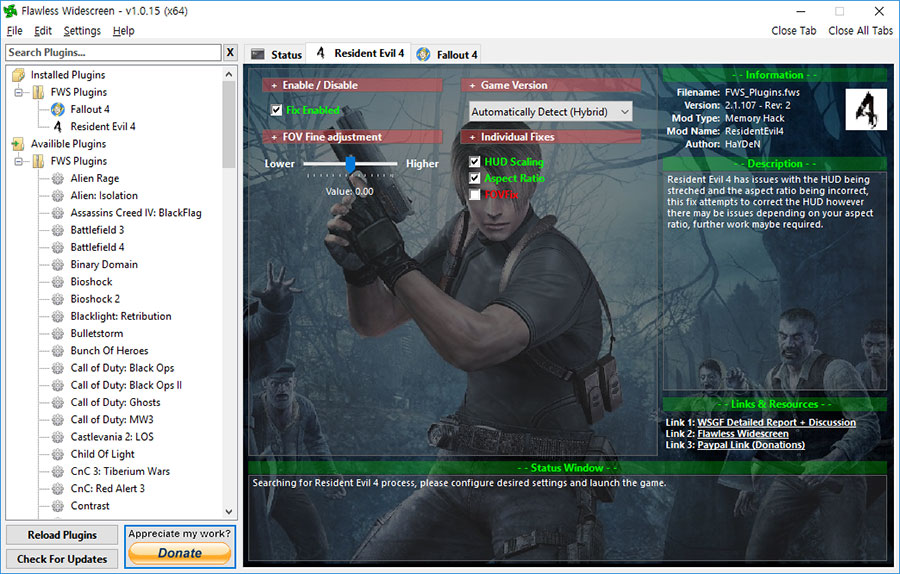The image size is (900, 574).
Task: Click the Installed Plugins folder icon
Action: [x=18, y=75]
